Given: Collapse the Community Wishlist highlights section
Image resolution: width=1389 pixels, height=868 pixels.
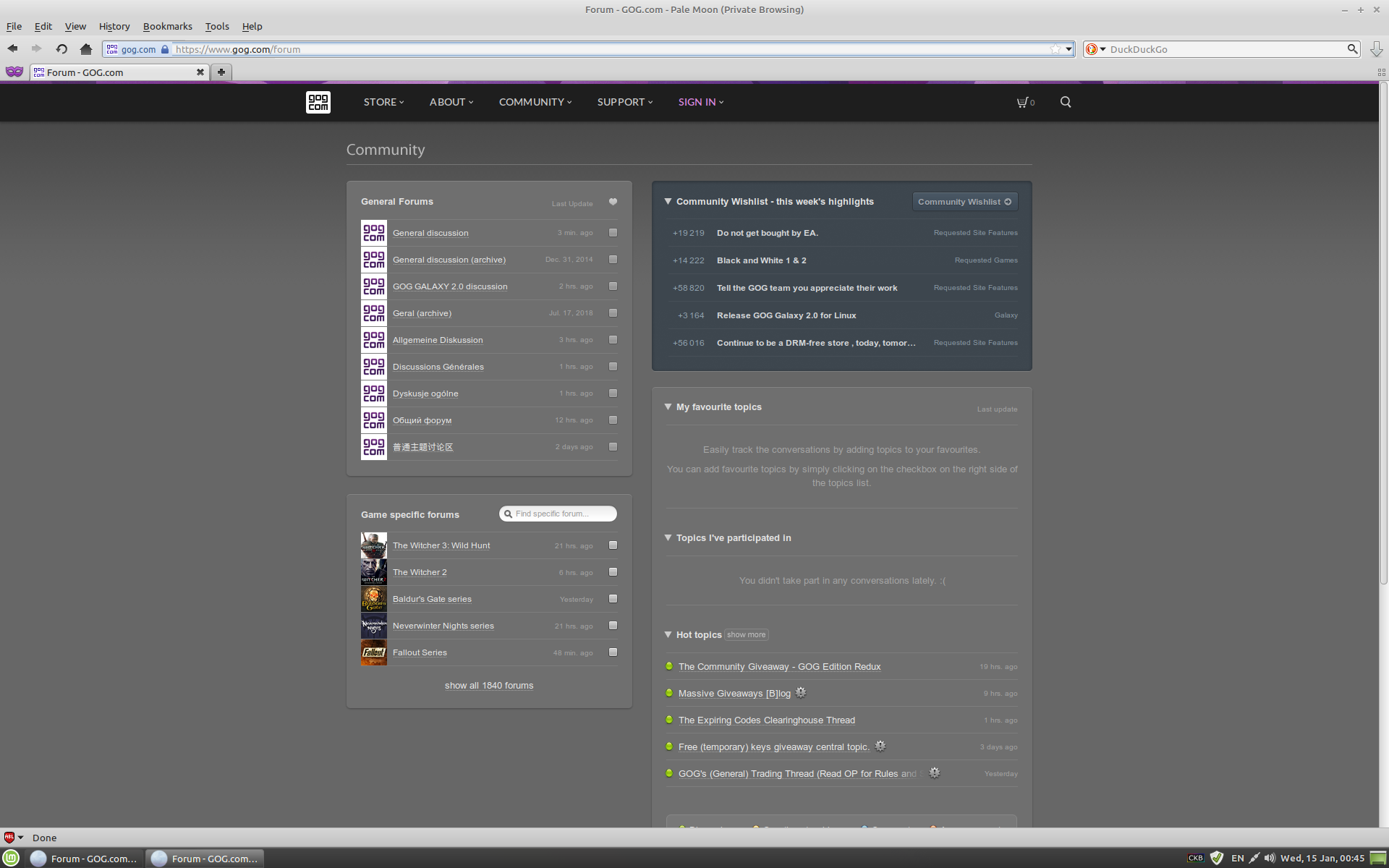Looking at the screenshot, I should 668,202.
